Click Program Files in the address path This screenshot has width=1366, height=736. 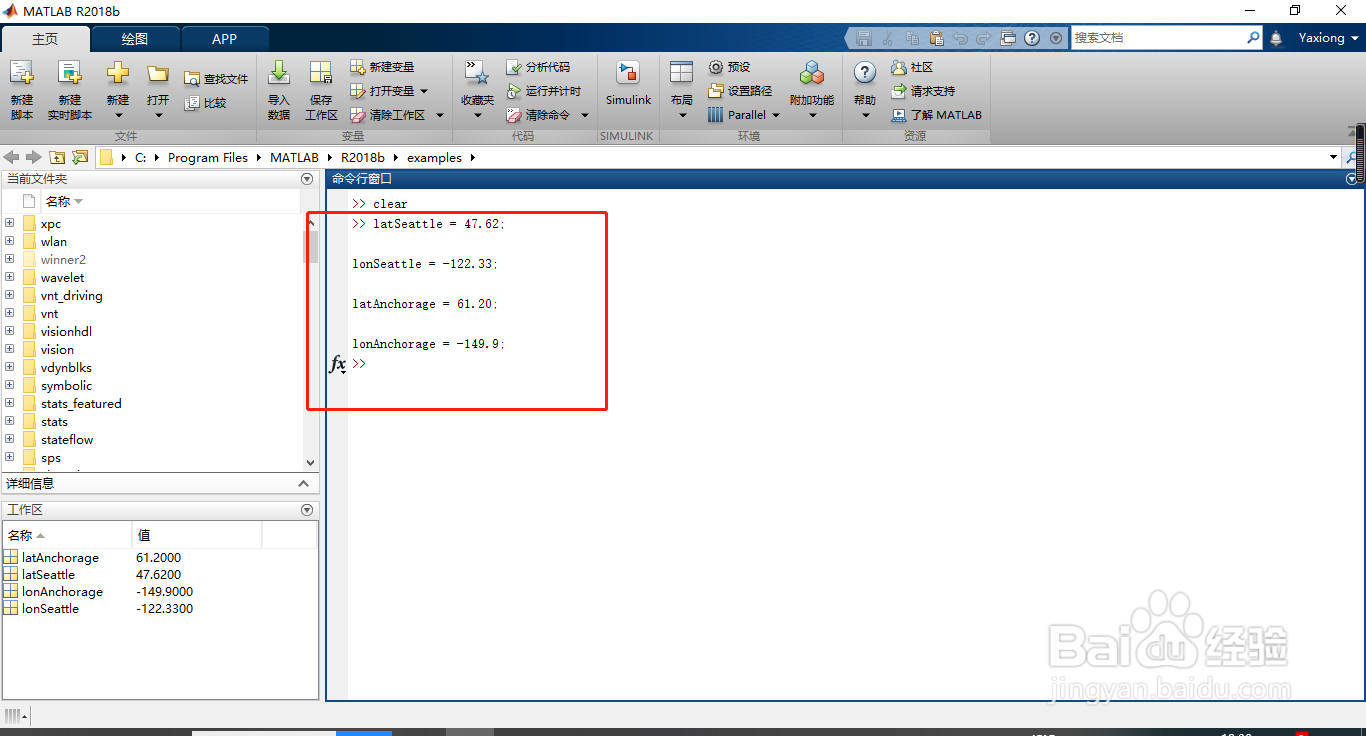pyautogui.click(x=208, y=157)
